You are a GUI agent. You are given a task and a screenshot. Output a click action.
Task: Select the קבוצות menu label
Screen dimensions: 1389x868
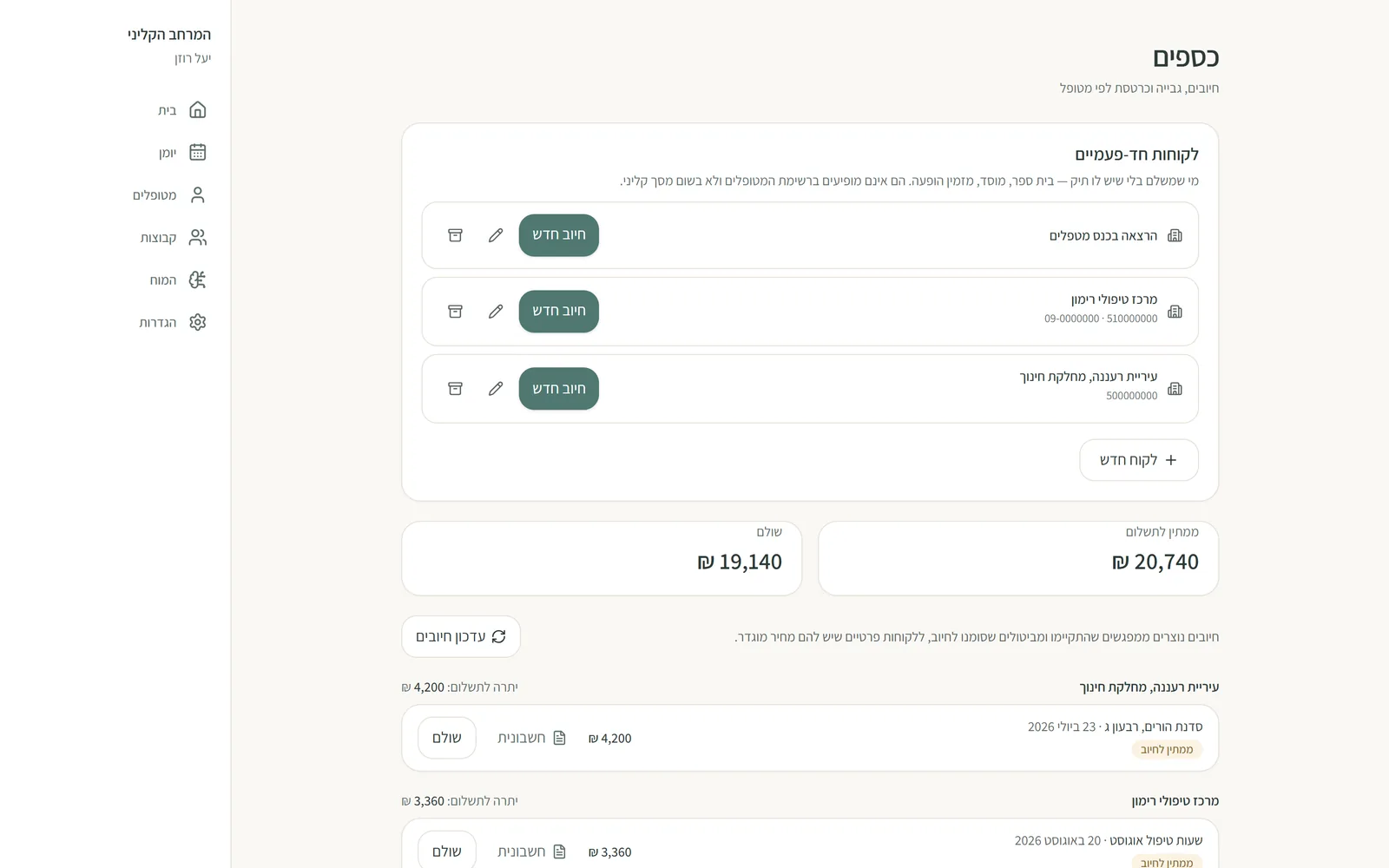158,238
